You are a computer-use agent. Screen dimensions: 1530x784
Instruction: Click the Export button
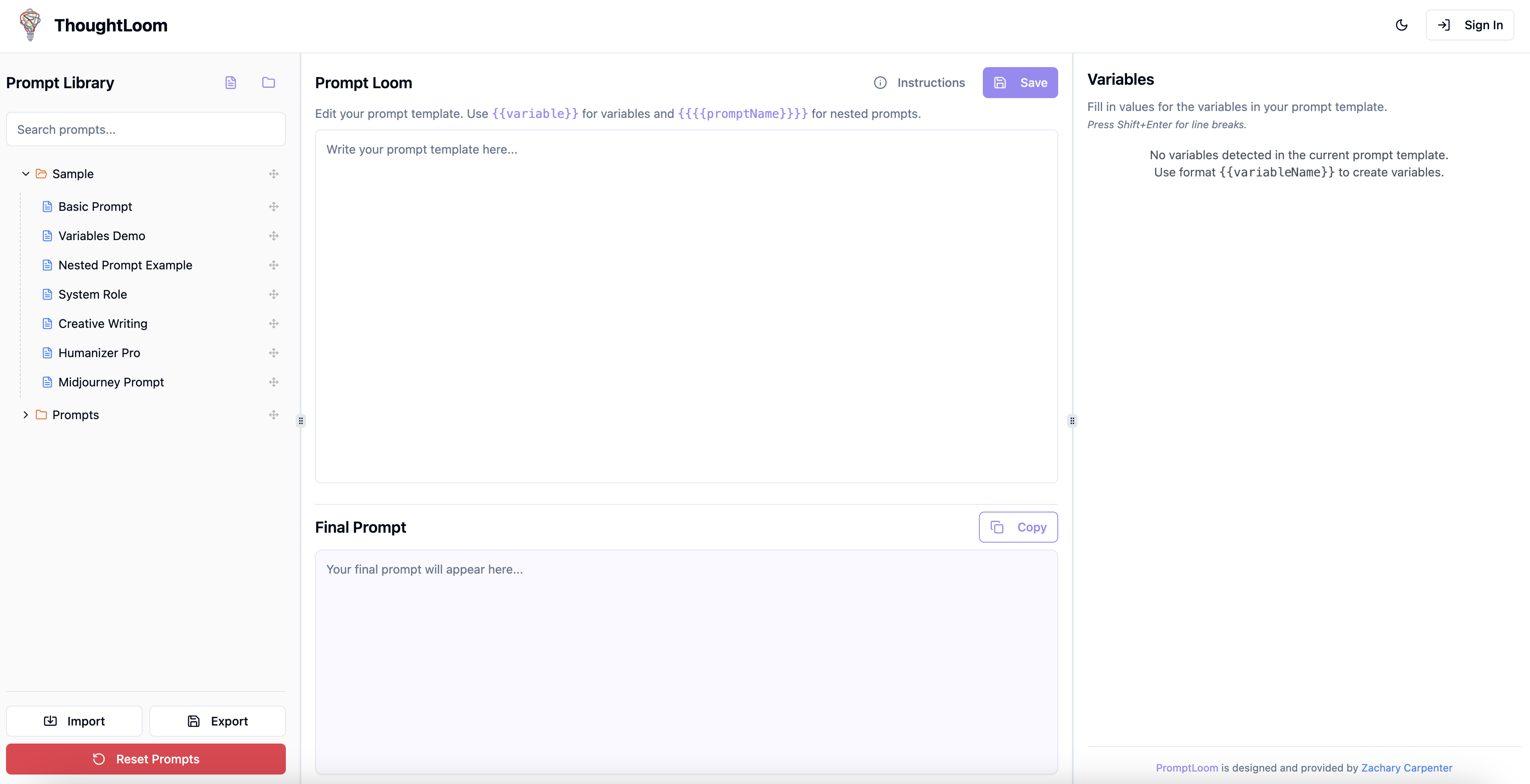[x=217, y=721]
